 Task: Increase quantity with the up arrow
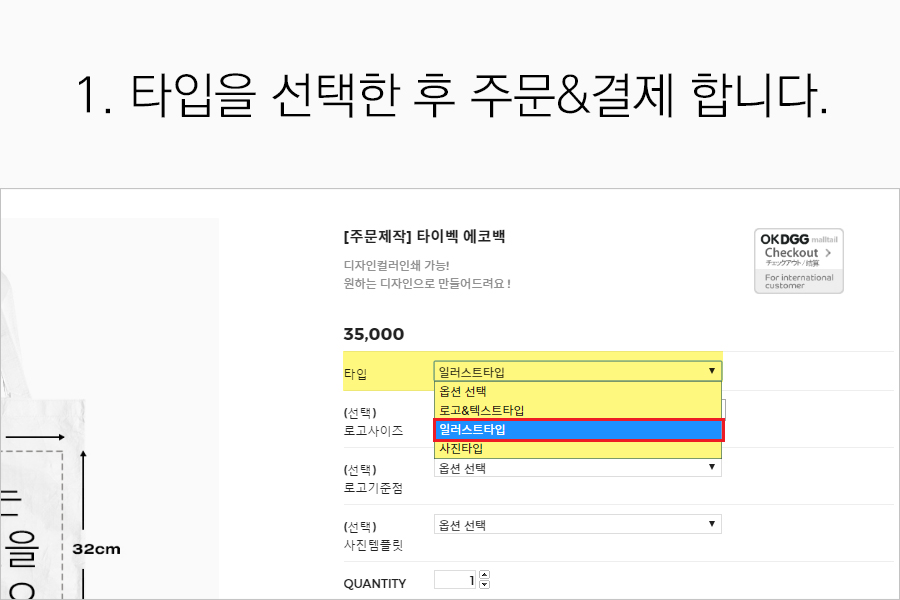(485, 576)
